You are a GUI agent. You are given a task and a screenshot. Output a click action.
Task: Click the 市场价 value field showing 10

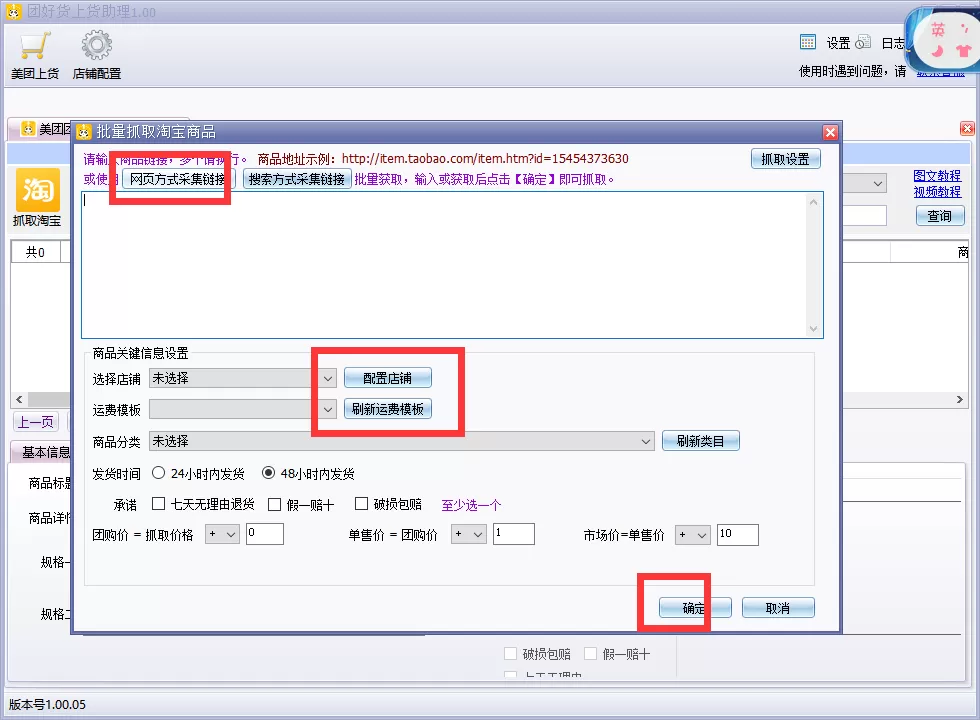pos(738,535)
